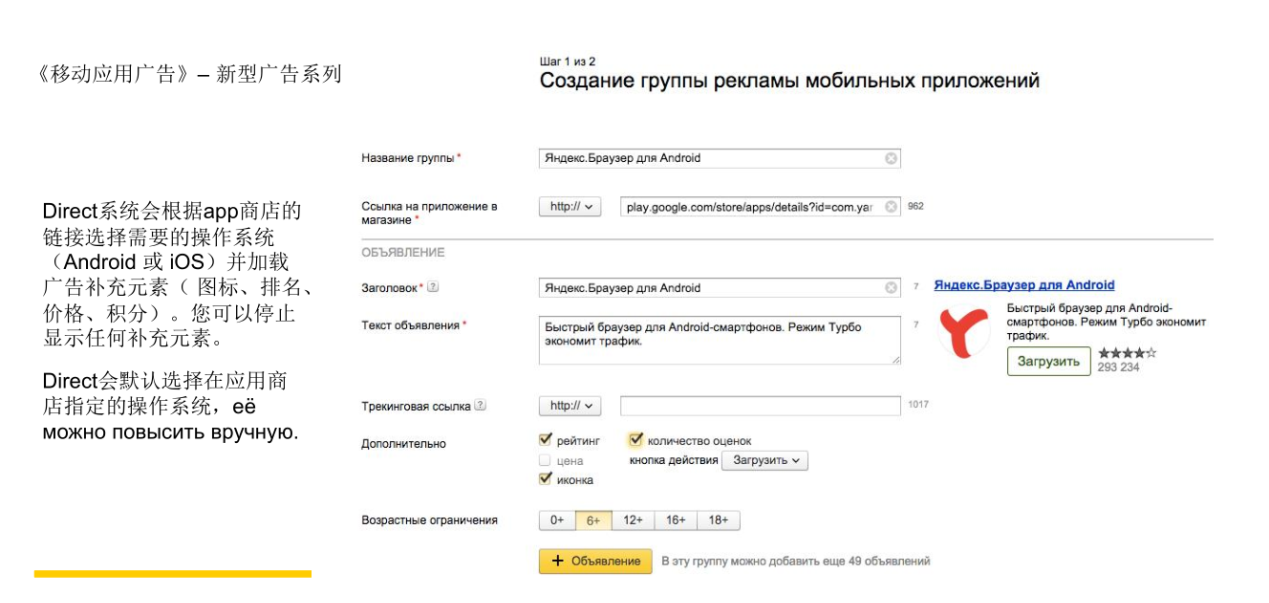Click the "Возрастные ограничения" label
The image size is (1269, 603).
point(429,521)
